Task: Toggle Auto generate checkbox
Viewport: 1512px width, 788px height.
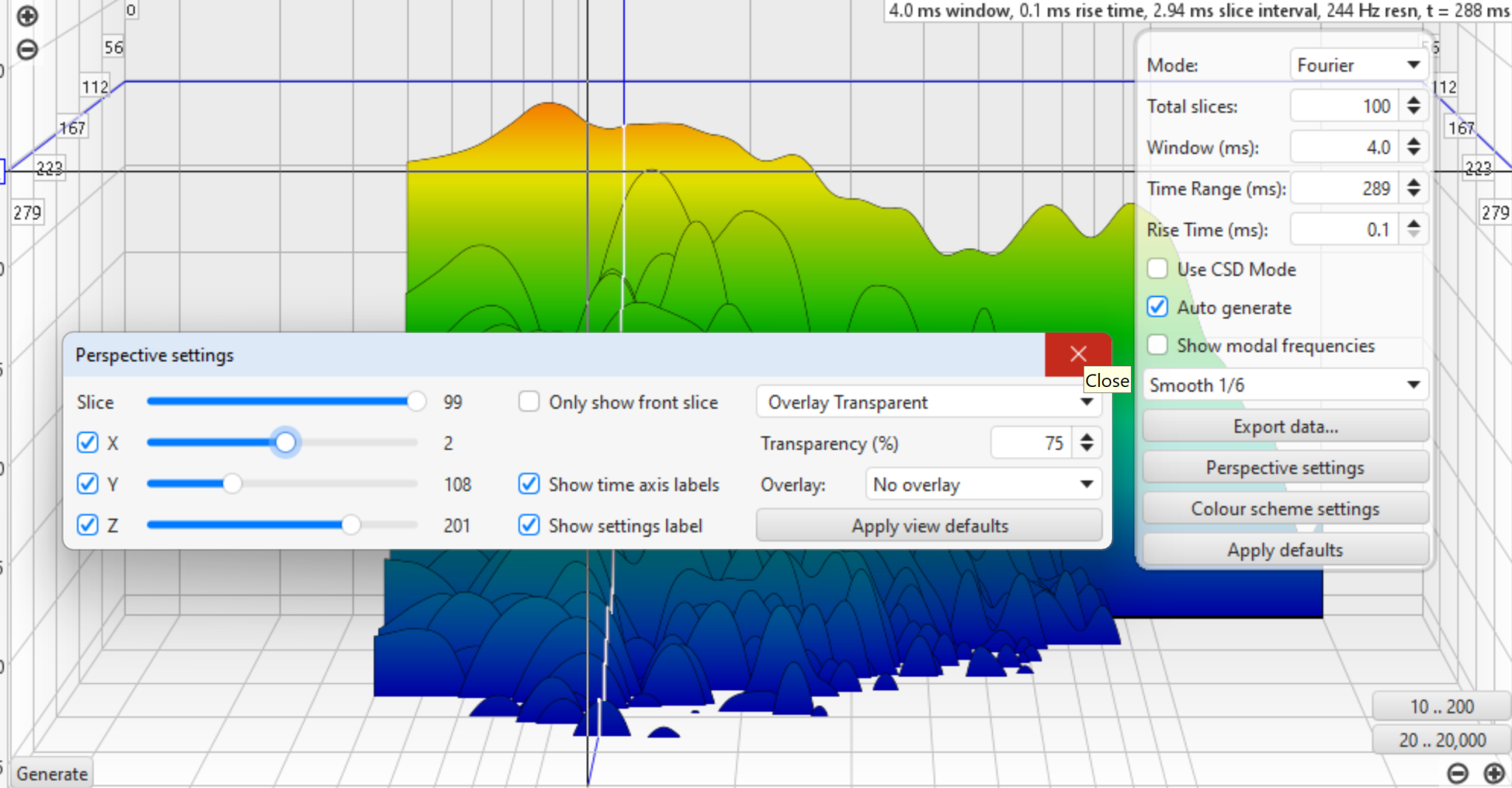Action: point(1157,307)
